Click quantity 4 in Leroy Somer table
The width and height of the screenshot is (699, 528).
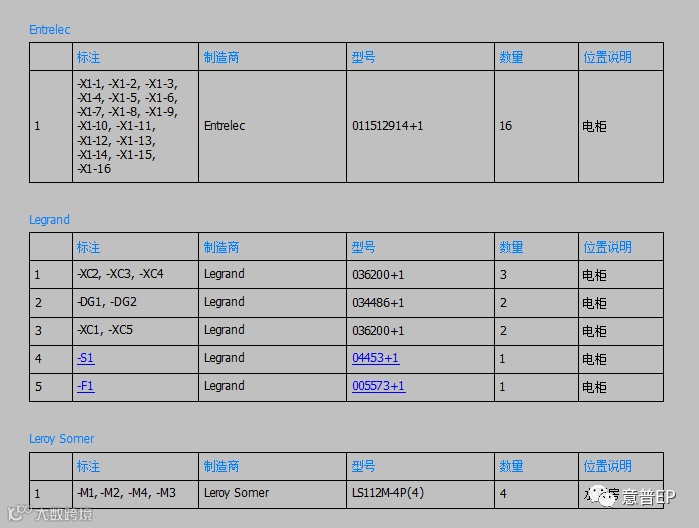536,494
